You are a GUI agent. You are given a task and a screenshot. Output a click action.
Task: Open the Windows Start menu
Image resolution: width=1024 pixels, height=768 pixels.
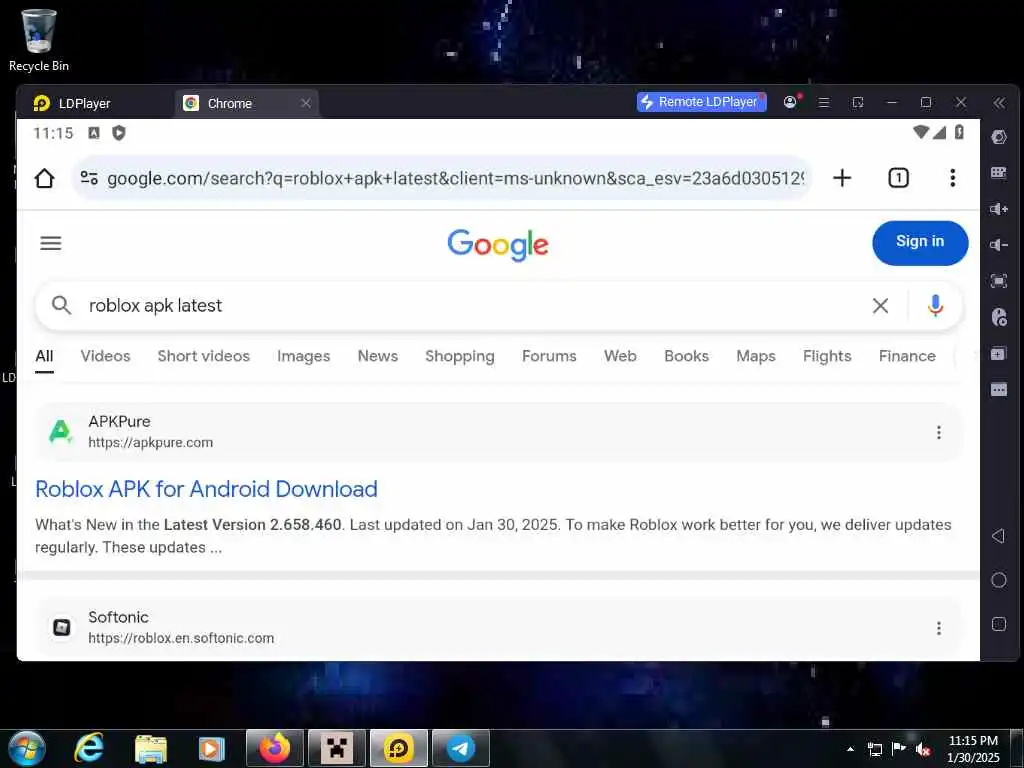(26, 748)
